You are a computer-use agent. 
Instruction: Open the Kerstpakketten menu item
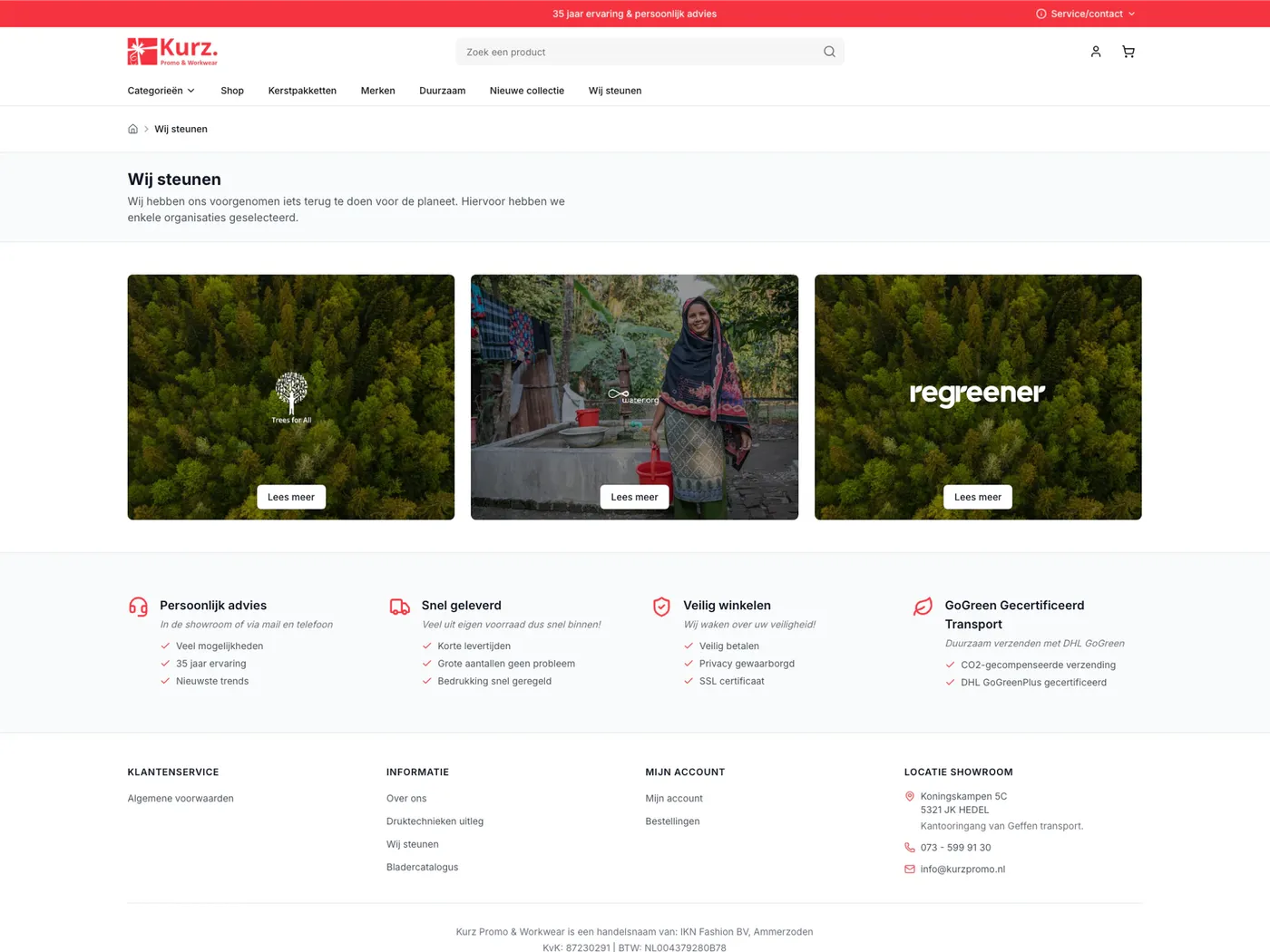point(302,91)
